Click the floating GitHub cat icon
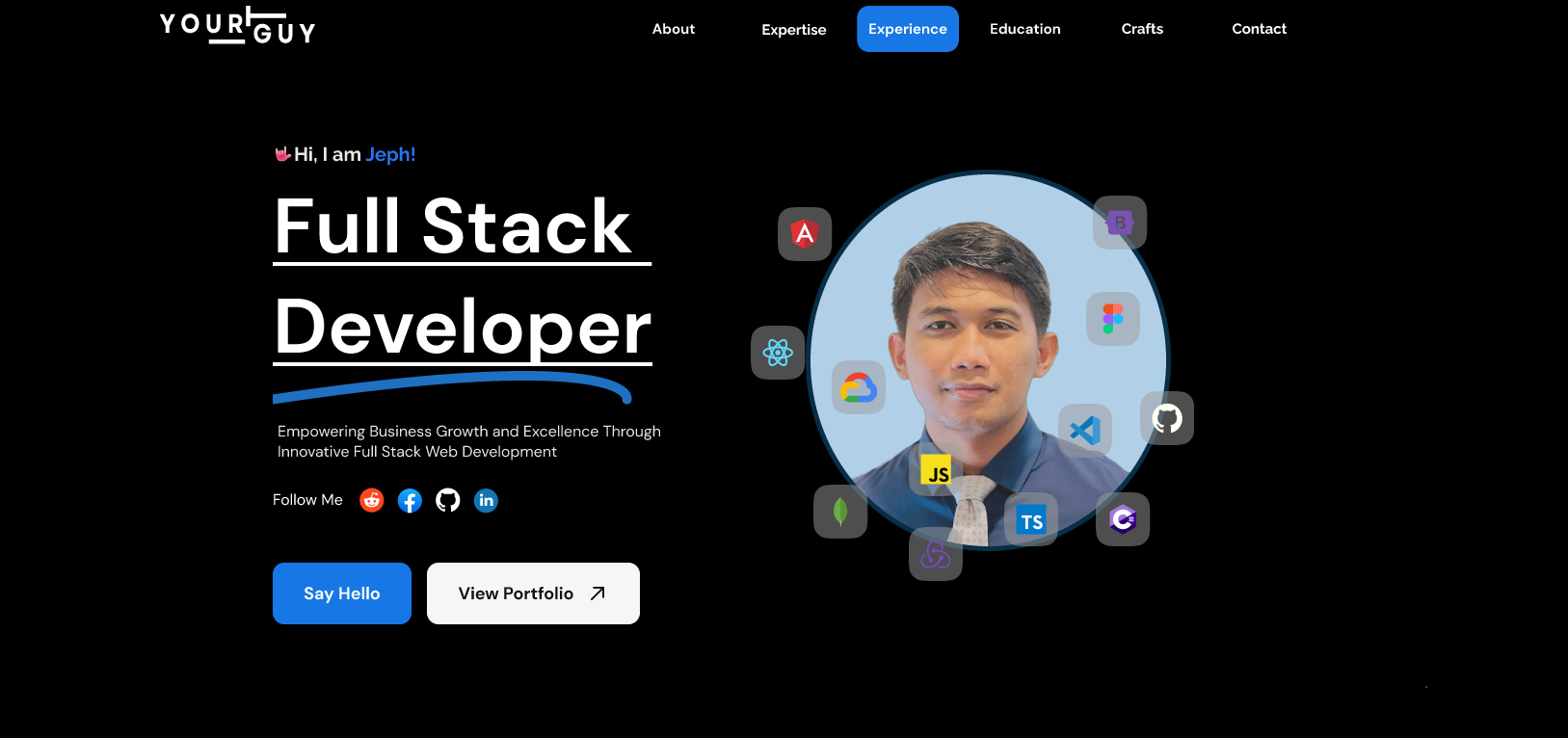 pyautogui.click(x=1167, y=418)
